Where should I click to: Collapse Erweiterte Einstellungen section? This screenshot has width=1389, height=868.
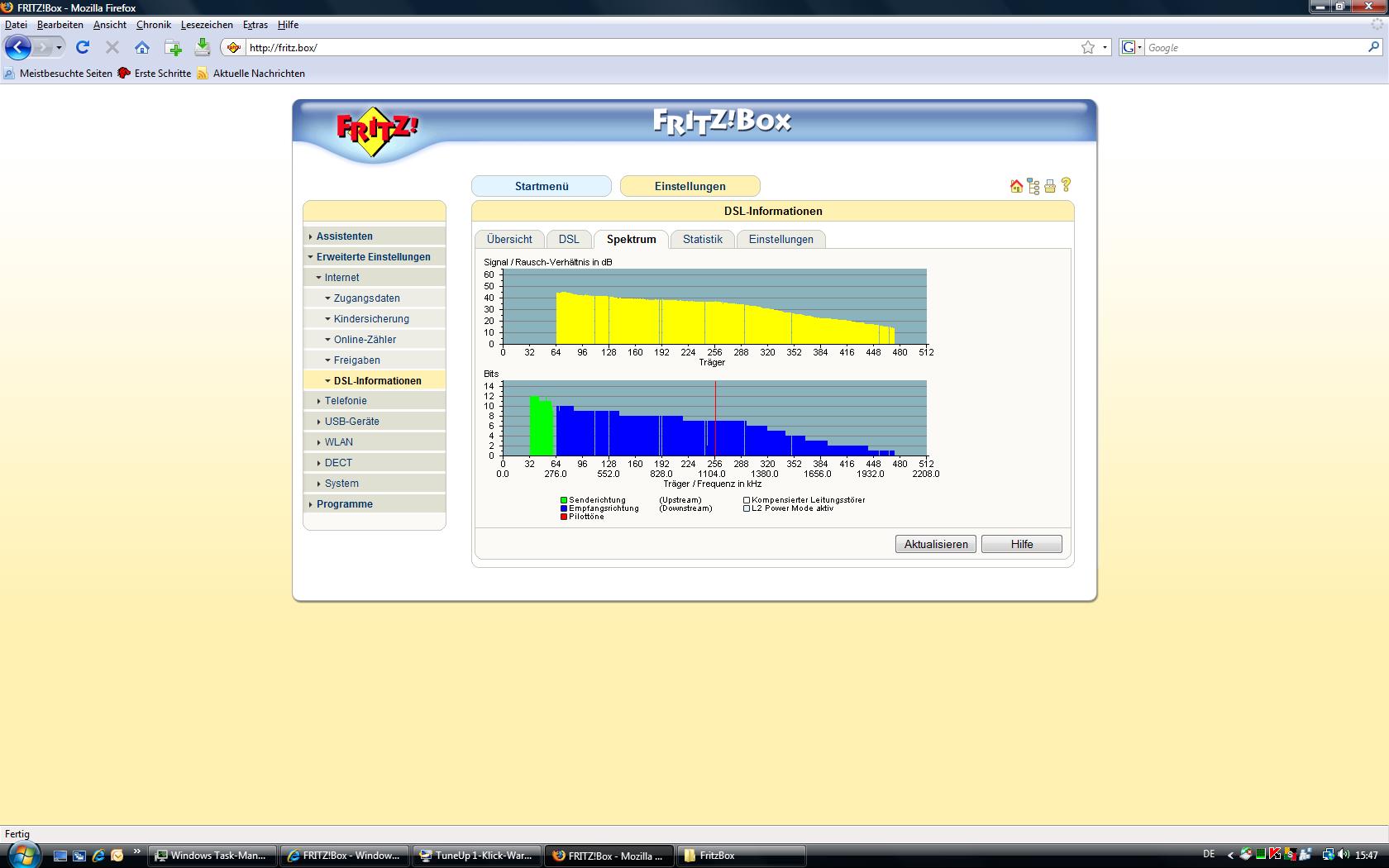coord(375,257)
